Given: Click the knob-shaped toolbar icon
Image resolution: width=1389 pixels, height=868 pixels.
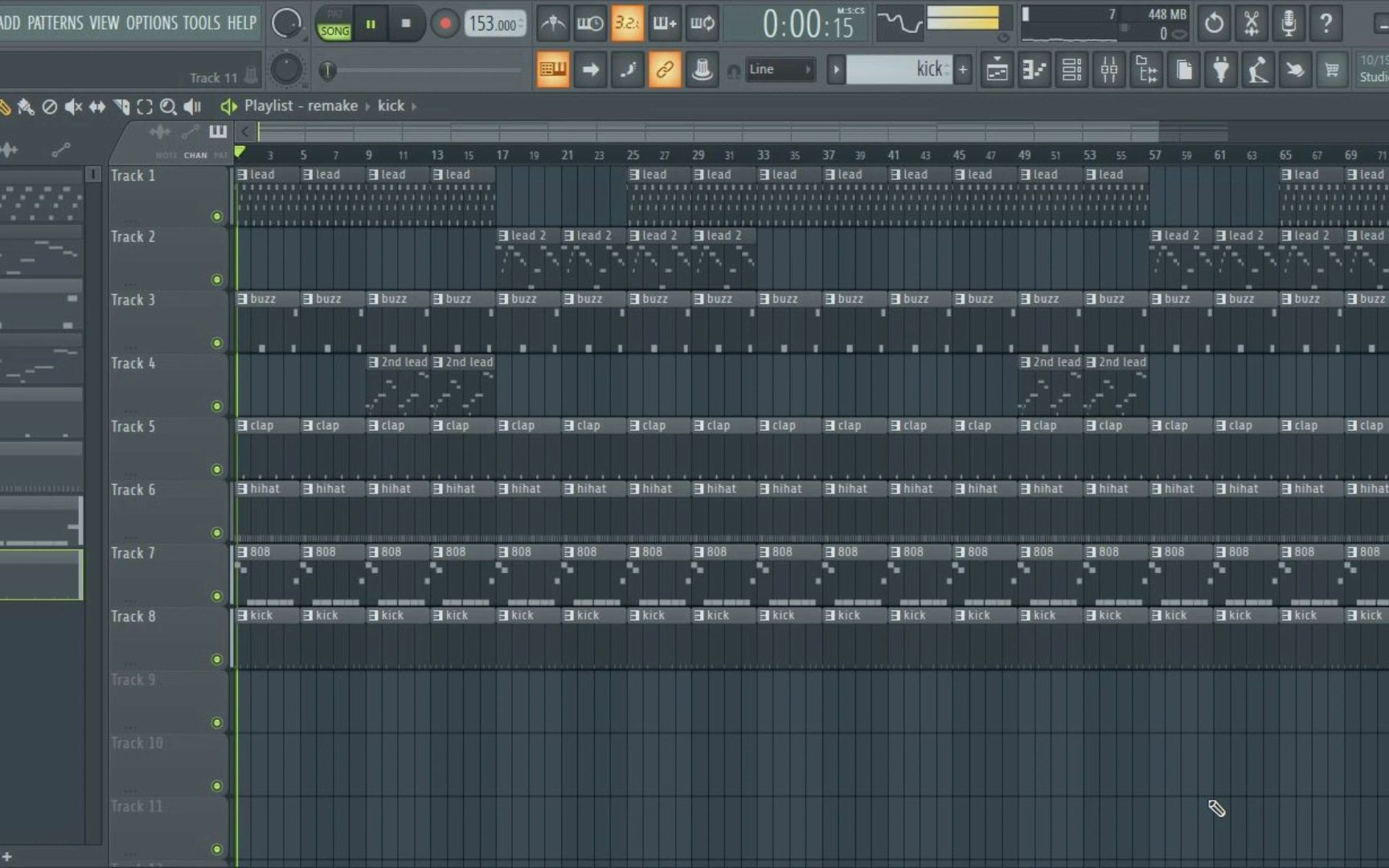Looking at the screenshot, I should tap(702, 70).
